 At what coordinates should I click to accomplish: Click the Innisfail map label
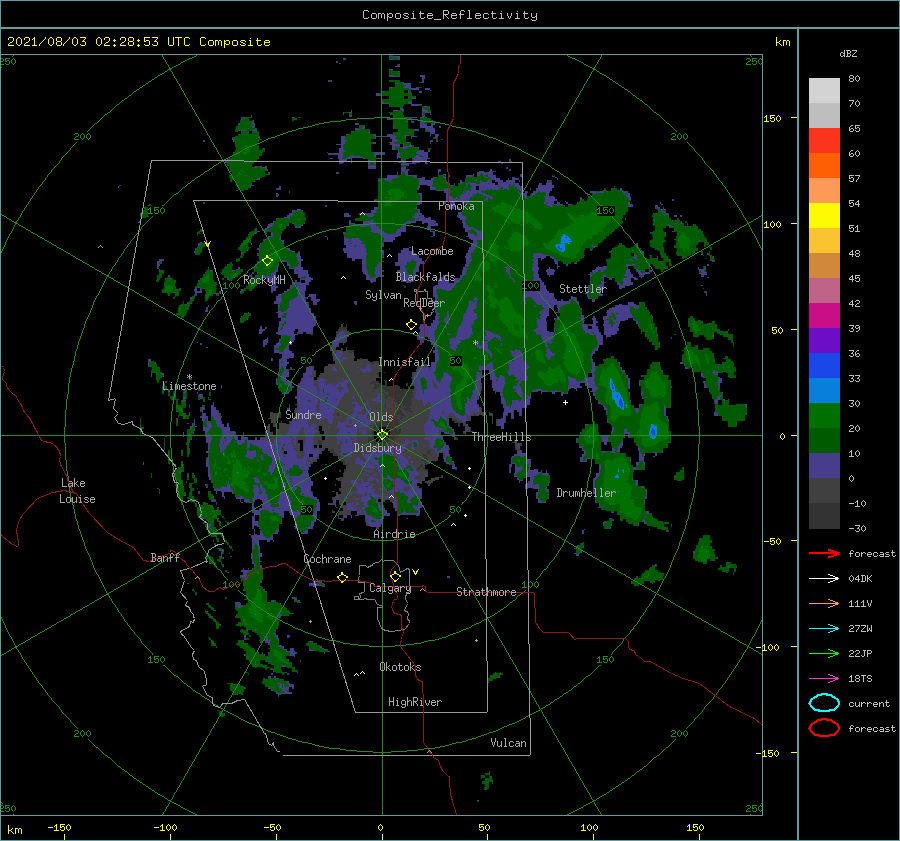coord(404,362)
